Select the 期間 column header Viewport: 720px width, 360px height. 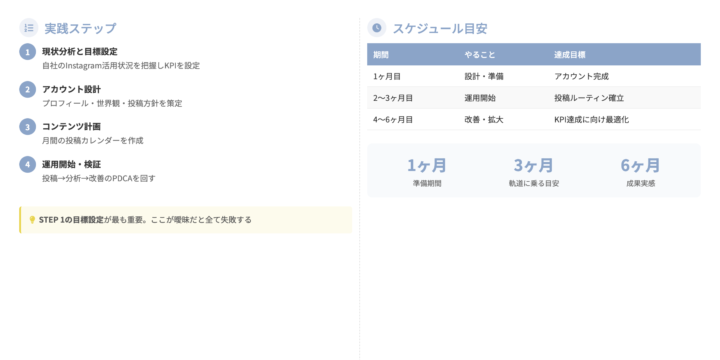pyautogui.click(x=381, y=54)
